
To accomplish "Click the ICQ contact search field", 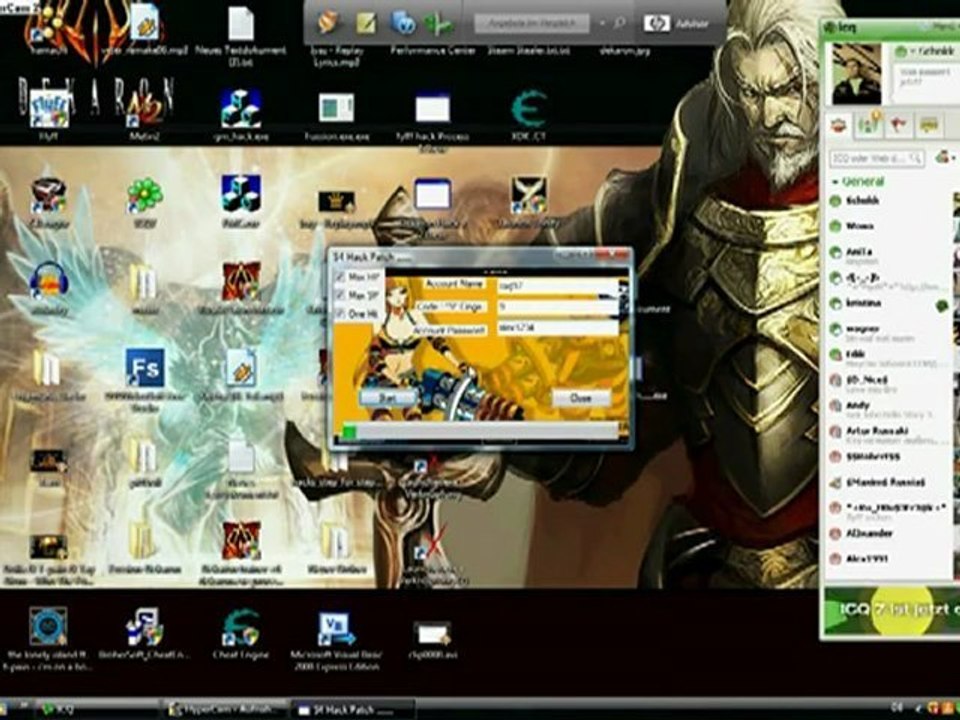I will click(x=876, y=159).
